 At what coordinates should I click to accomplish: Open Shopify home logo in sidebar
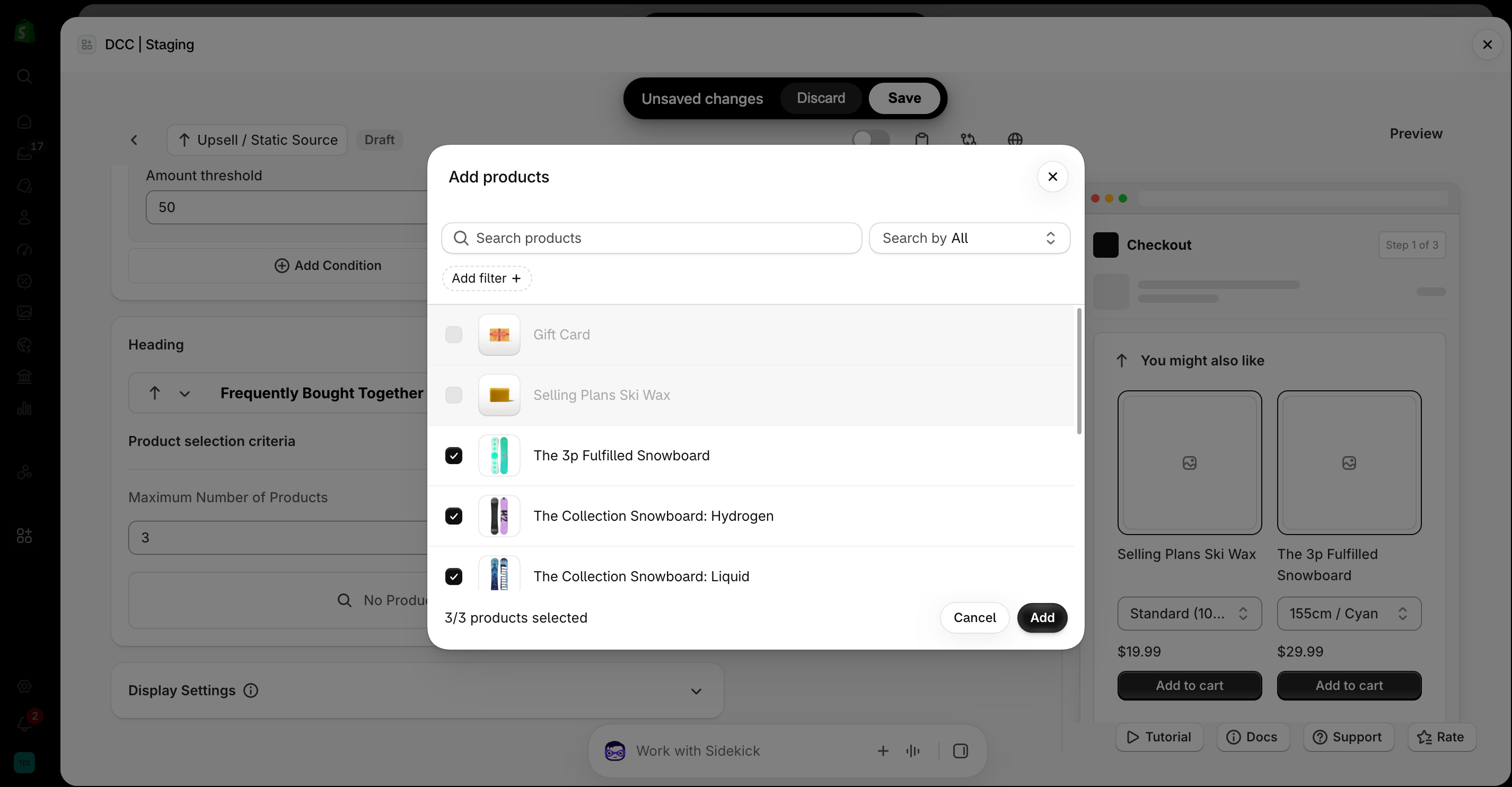tap(24, 32)
